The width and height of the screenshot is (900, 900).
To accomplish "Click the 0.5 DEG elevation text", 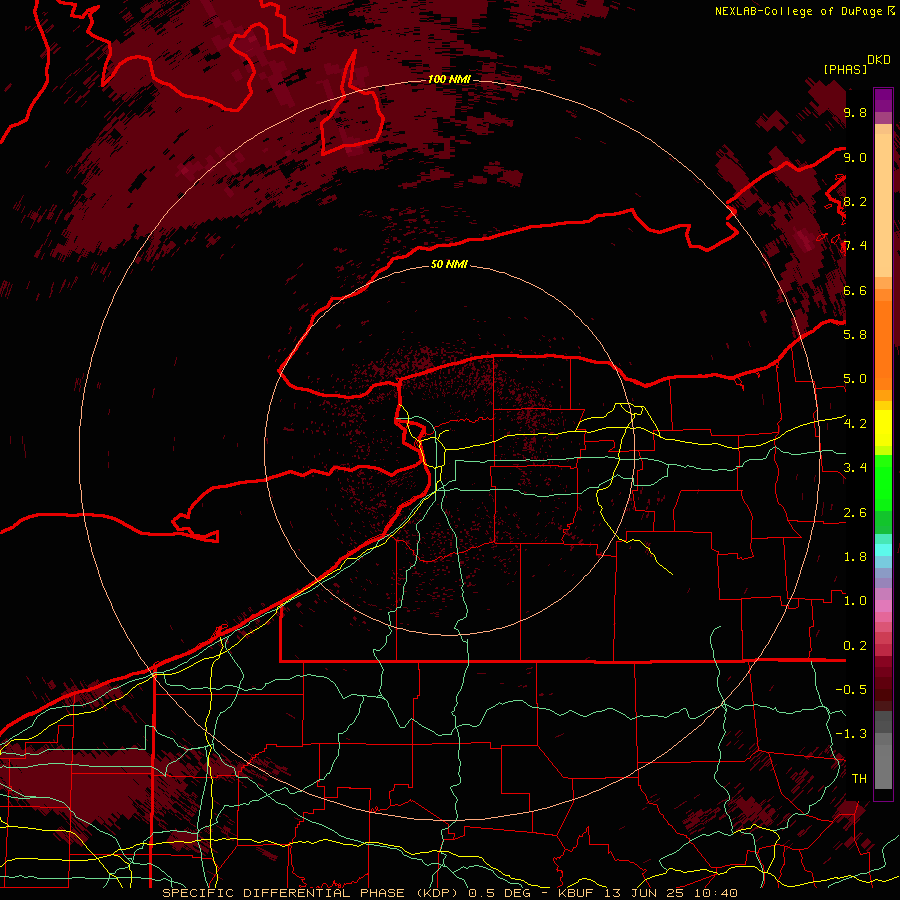I will point(499,893).
